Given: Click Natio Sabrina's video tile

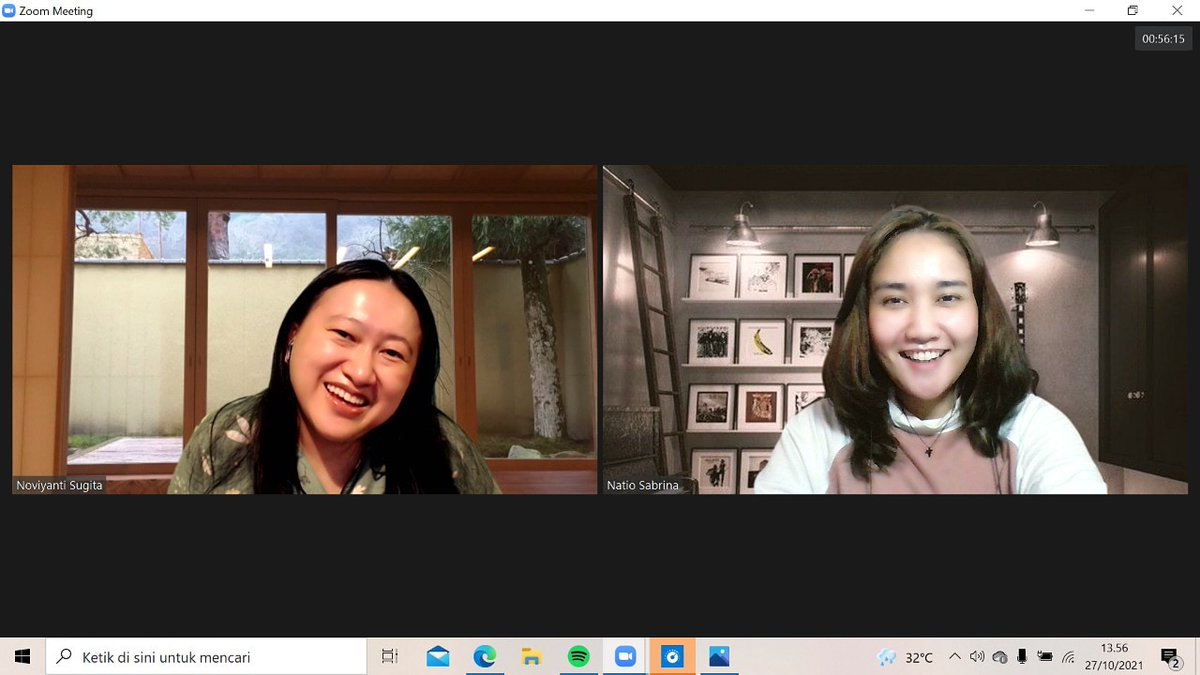Looking at the screenshot, I should [x=896, y=330].
